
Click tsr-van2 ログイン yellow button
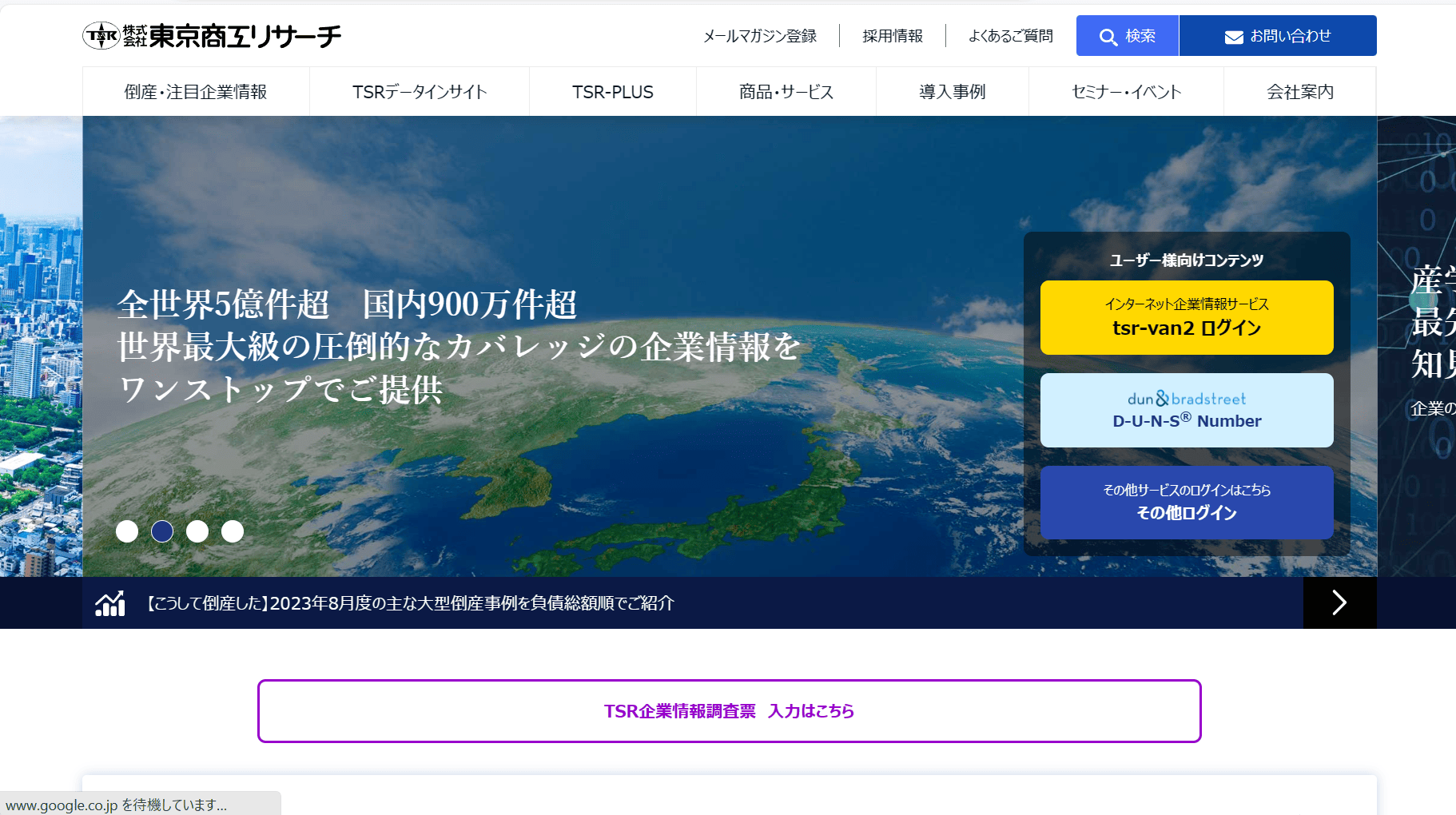1187,317
